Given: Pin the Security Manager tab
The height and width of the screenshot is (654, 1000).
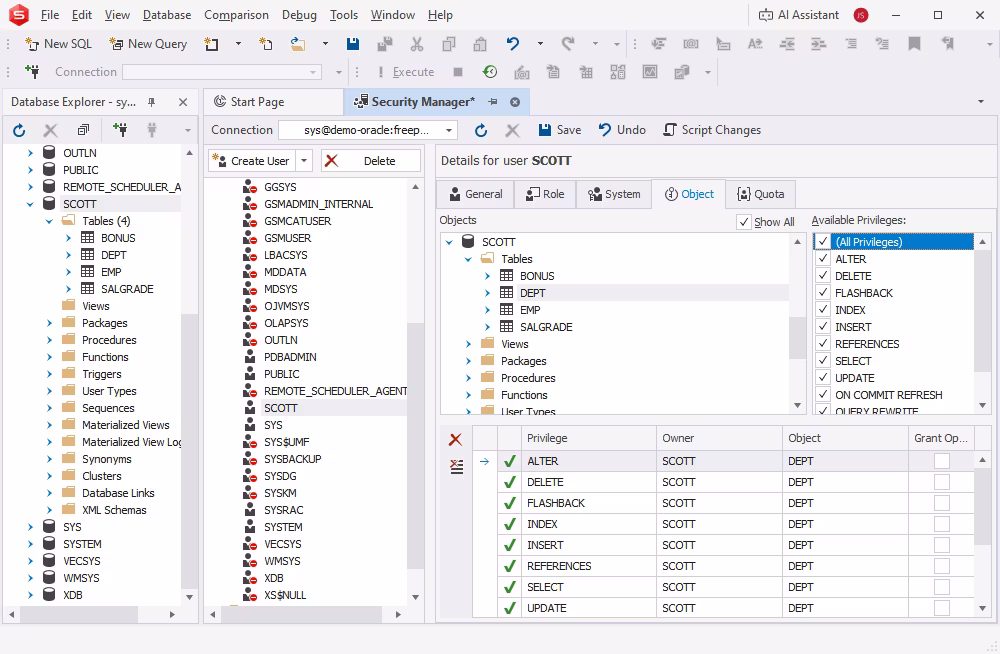Looking at the screenshot, I should pos(492,102).
